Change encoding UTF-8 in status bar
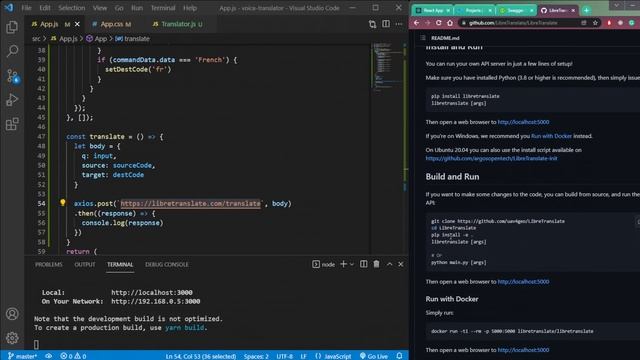The width and height of the screenshot is (640, 360). coord(284,356)
